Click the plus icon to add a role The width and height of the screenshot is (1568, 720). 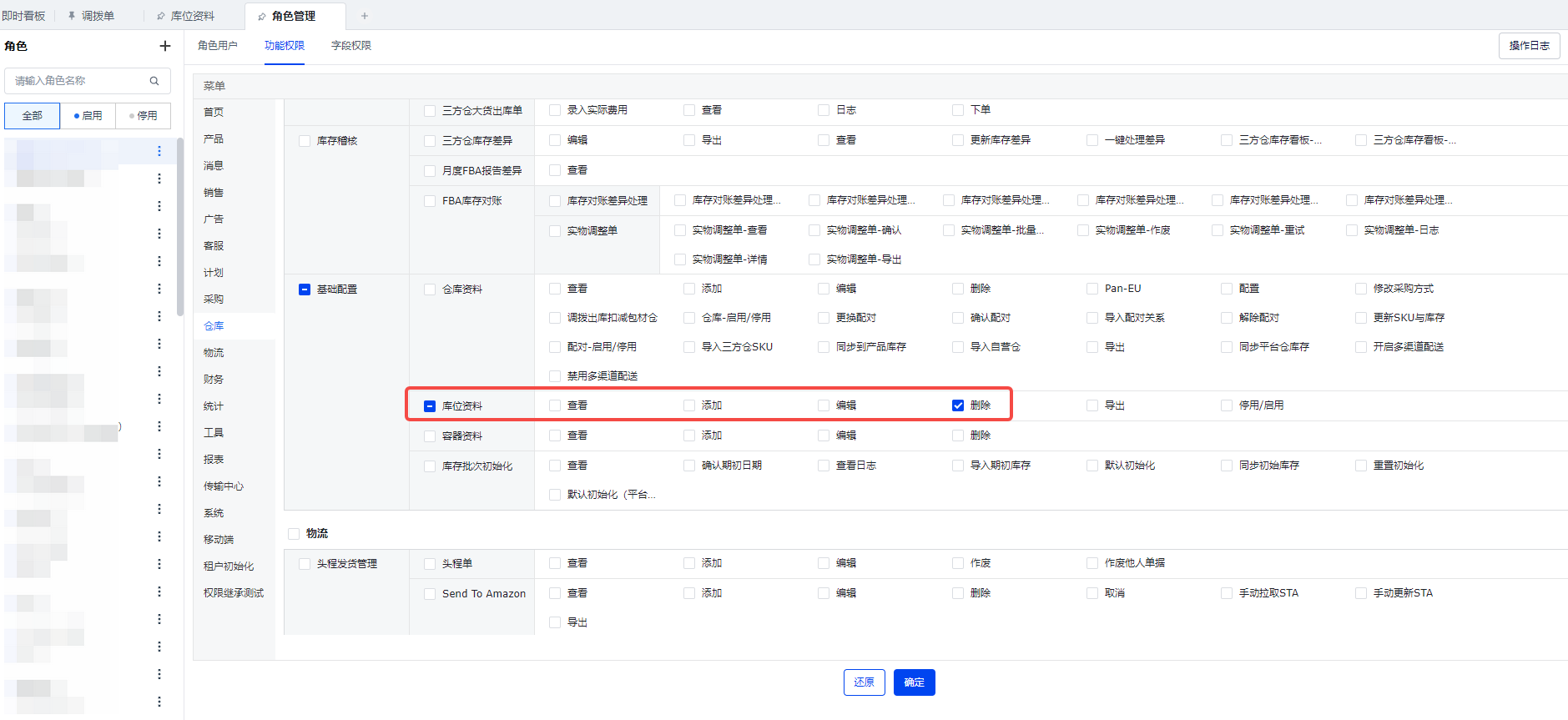pyautogui.click(x=164, y=46)
